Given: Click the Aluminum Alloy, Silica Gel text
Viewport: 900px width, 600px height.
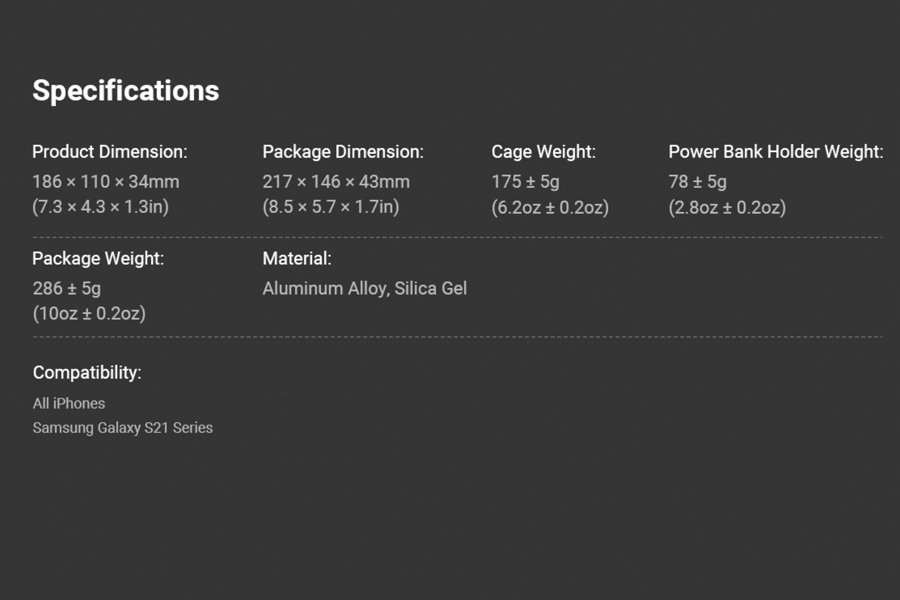Looking at the screenshot, I should (x=364, y=288).
